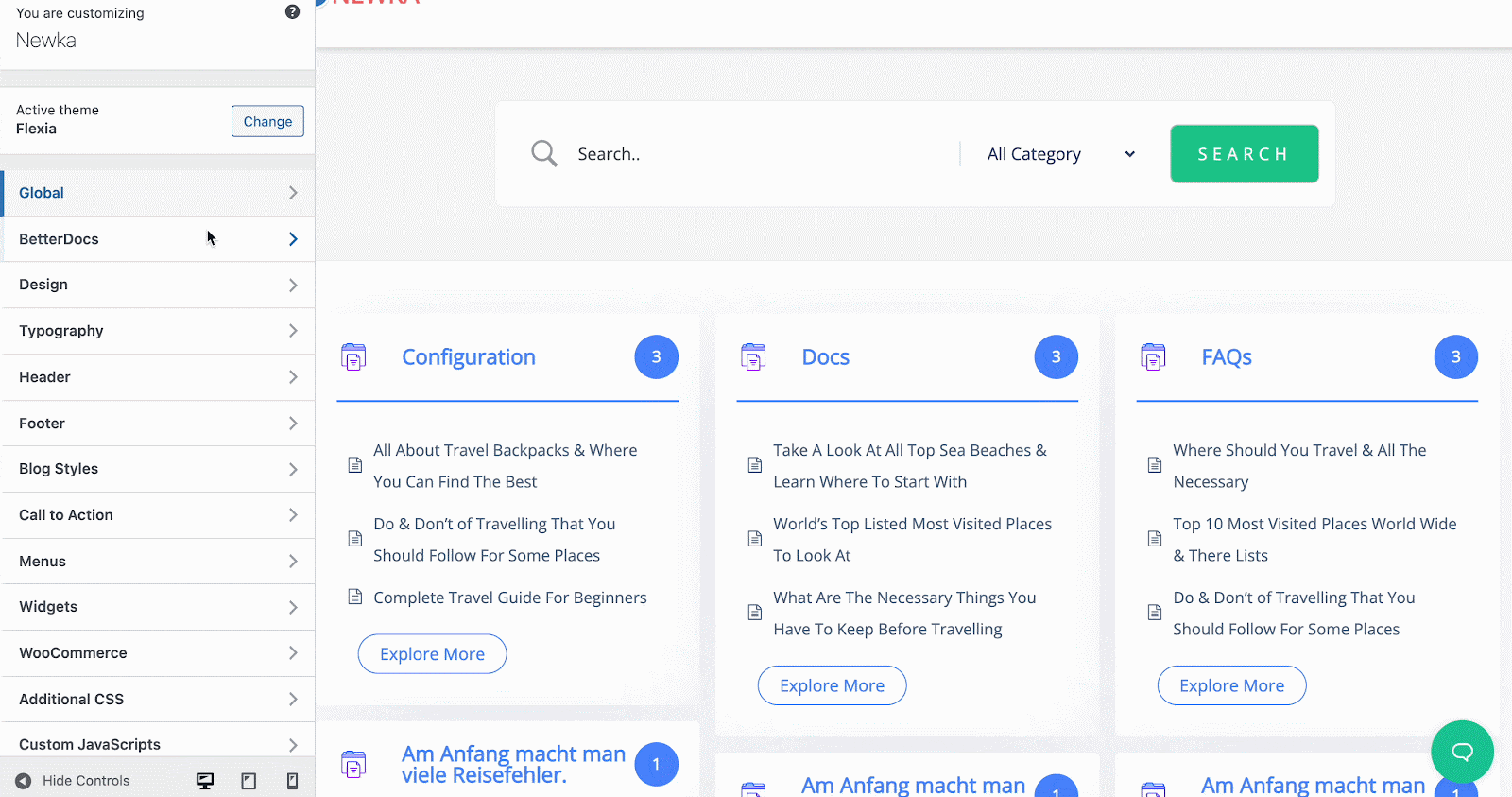
Task: Open the customizer help icon
Action: 292,12
